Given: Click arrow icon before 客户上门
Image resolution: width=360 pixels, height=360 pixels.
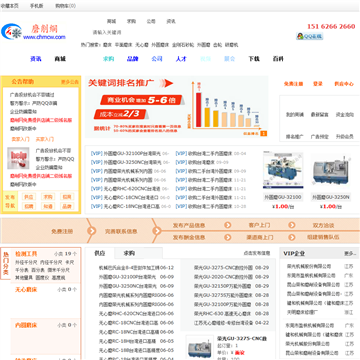Looking at the screenshot, I should (228, 225).
